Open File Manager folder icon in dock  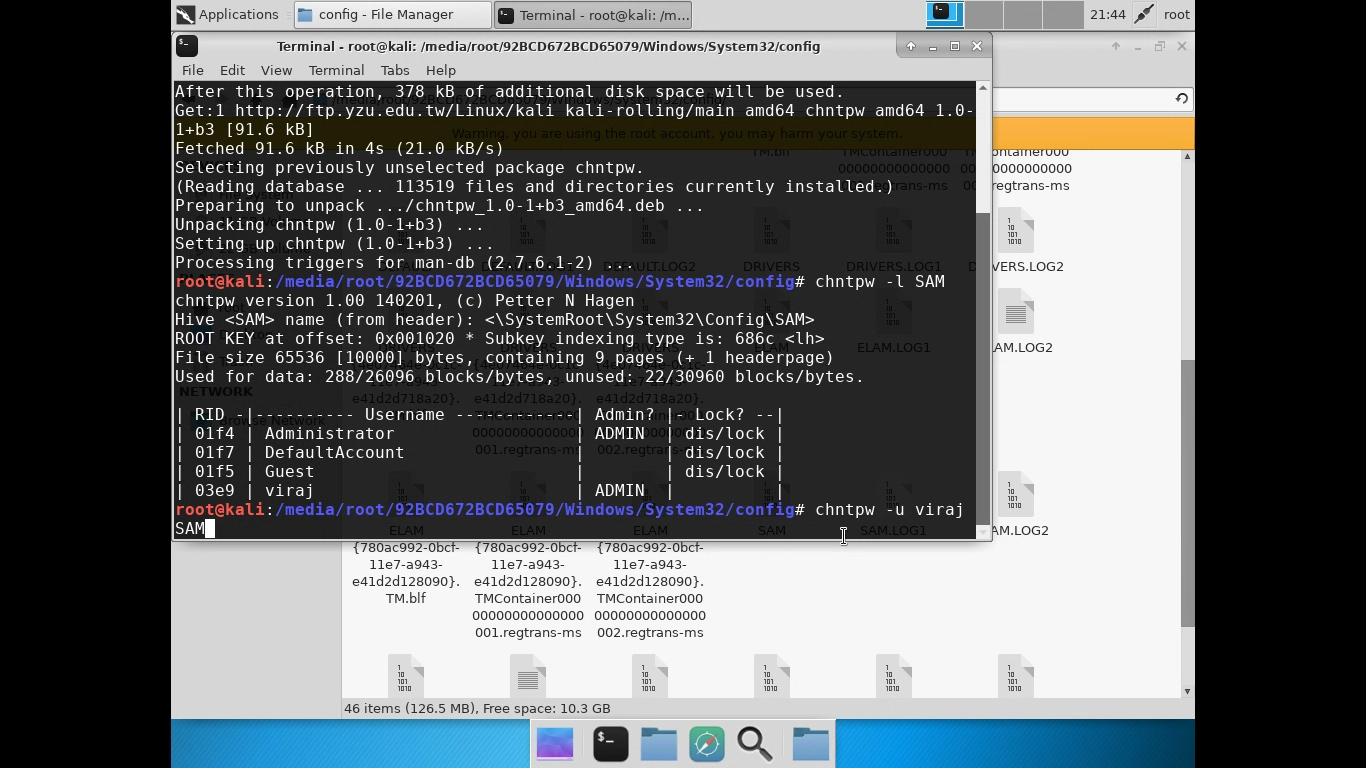pyautogui.click(x=658, y=744)
